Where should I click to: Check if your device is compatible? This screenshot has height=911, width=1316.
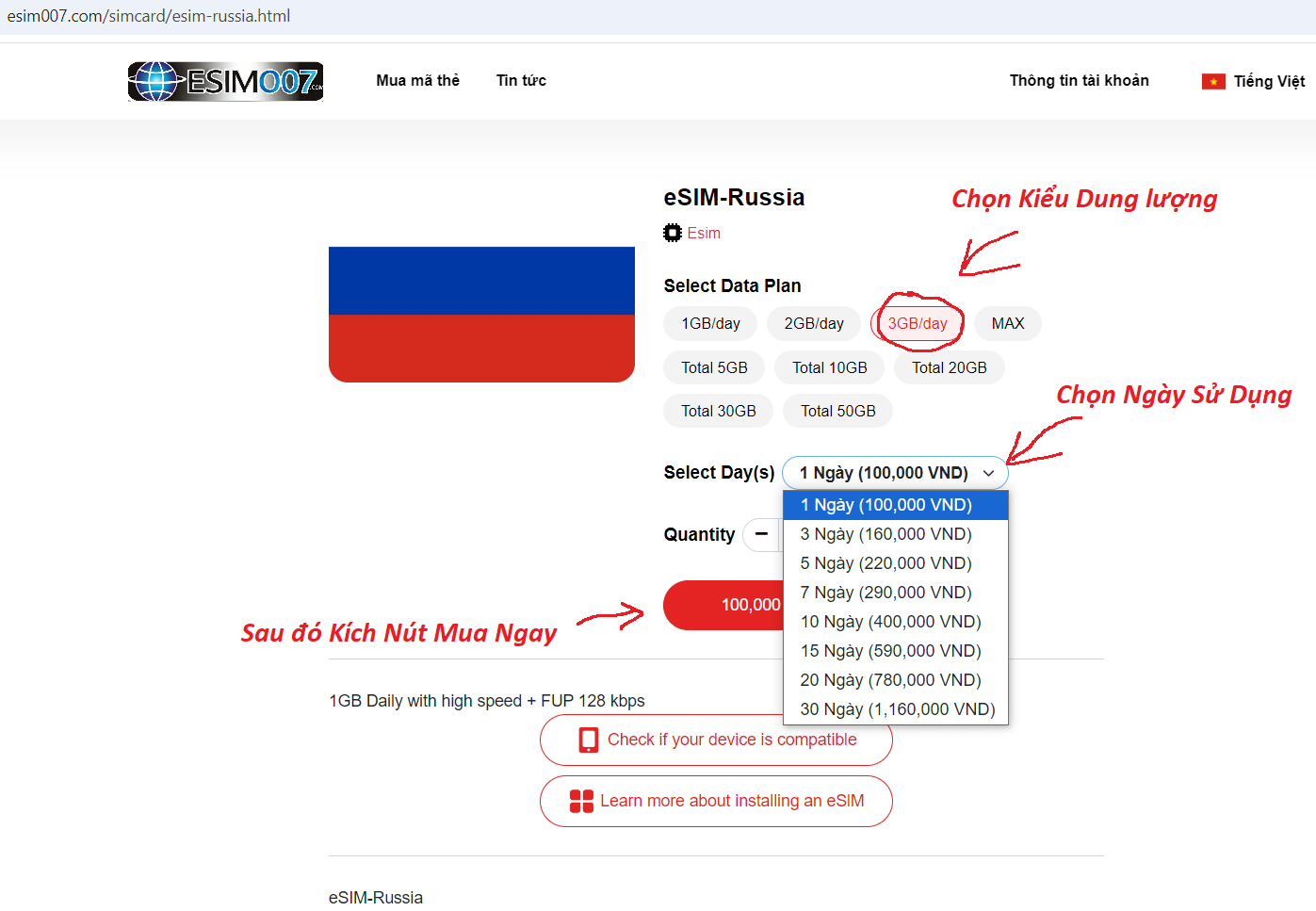pos(716,740)
